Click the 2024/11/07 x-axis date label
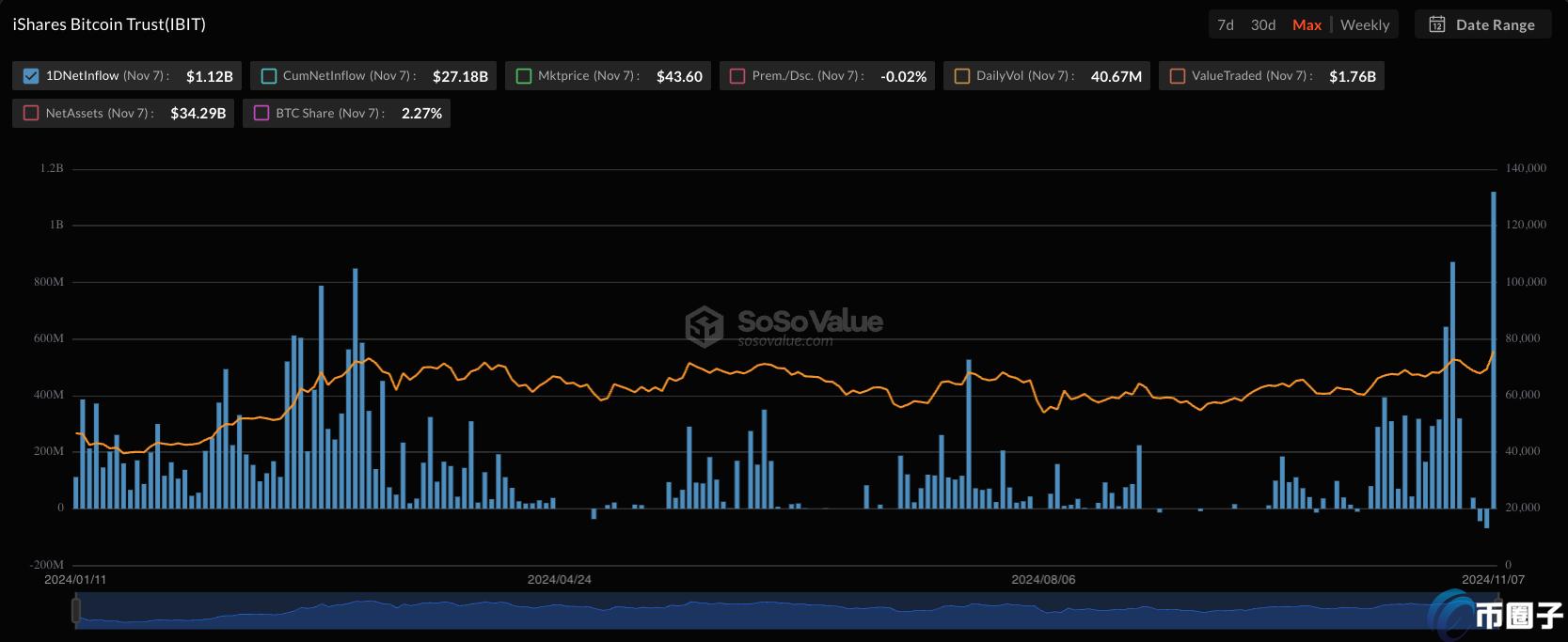Screen dimensions: 1568x642 coord(1493,580)
